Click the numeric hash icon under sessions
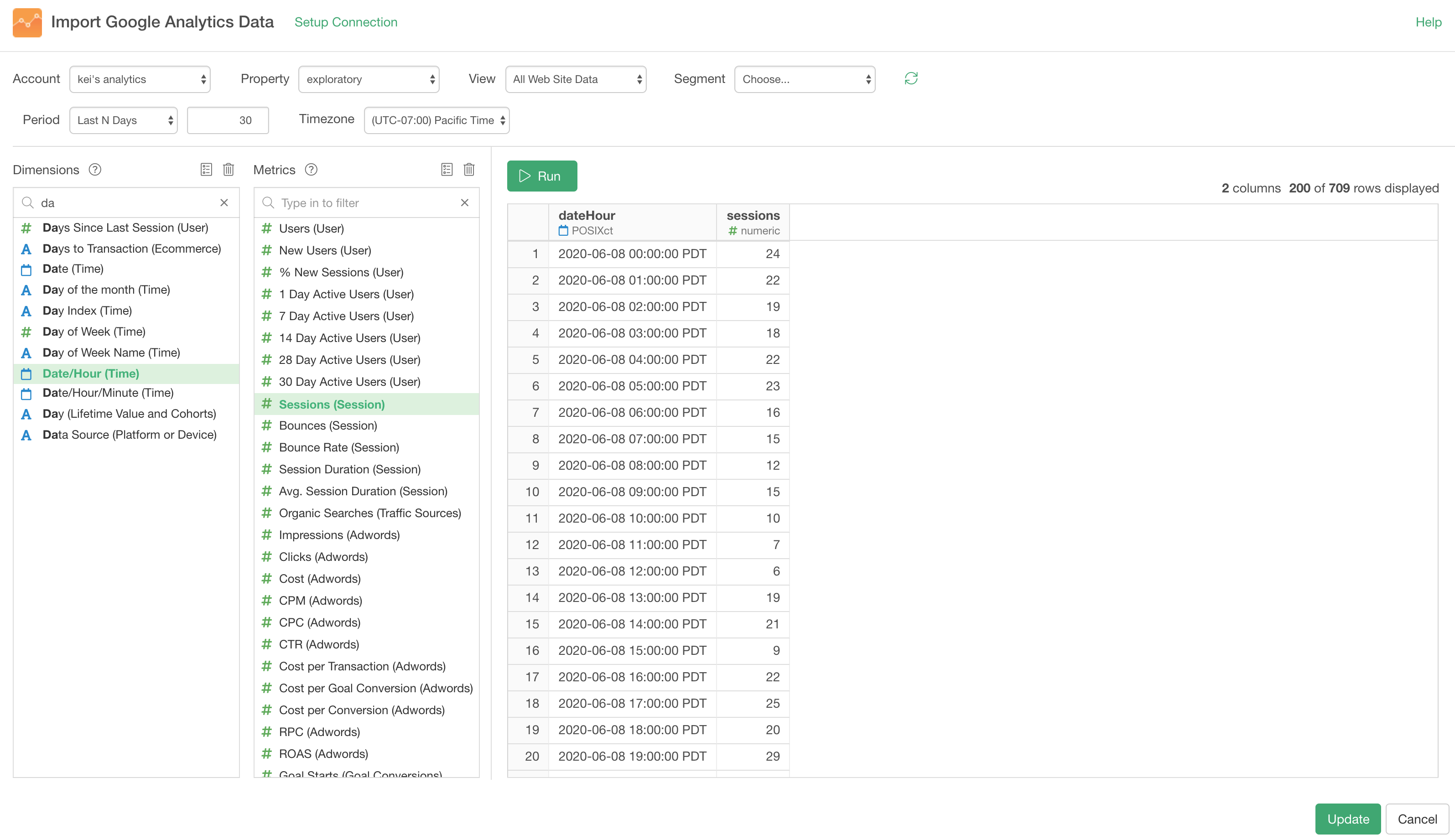Viewport: 1455px width, 840px height. click(733, 231)
